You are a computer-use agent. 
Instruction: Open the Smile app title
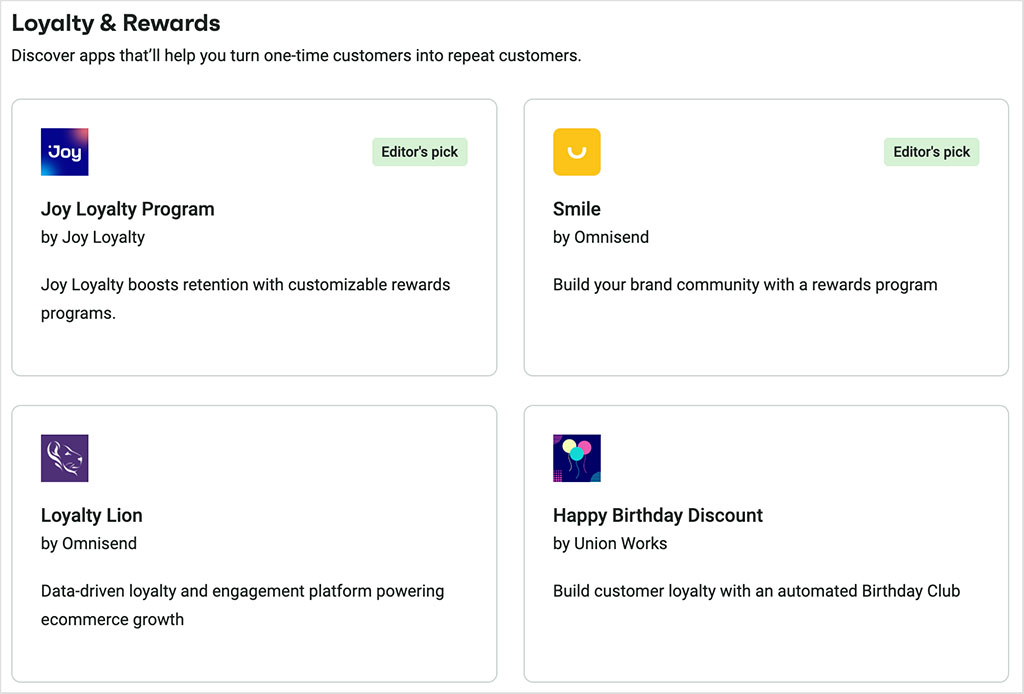(x=577, y=209)
